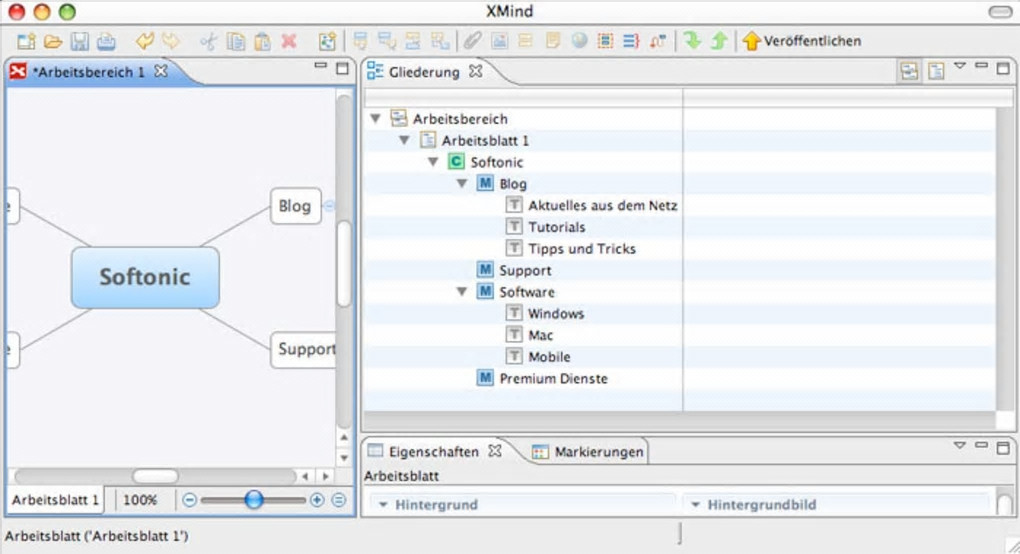
Task: Print the map using printer icon
Action: click(106, 42)
